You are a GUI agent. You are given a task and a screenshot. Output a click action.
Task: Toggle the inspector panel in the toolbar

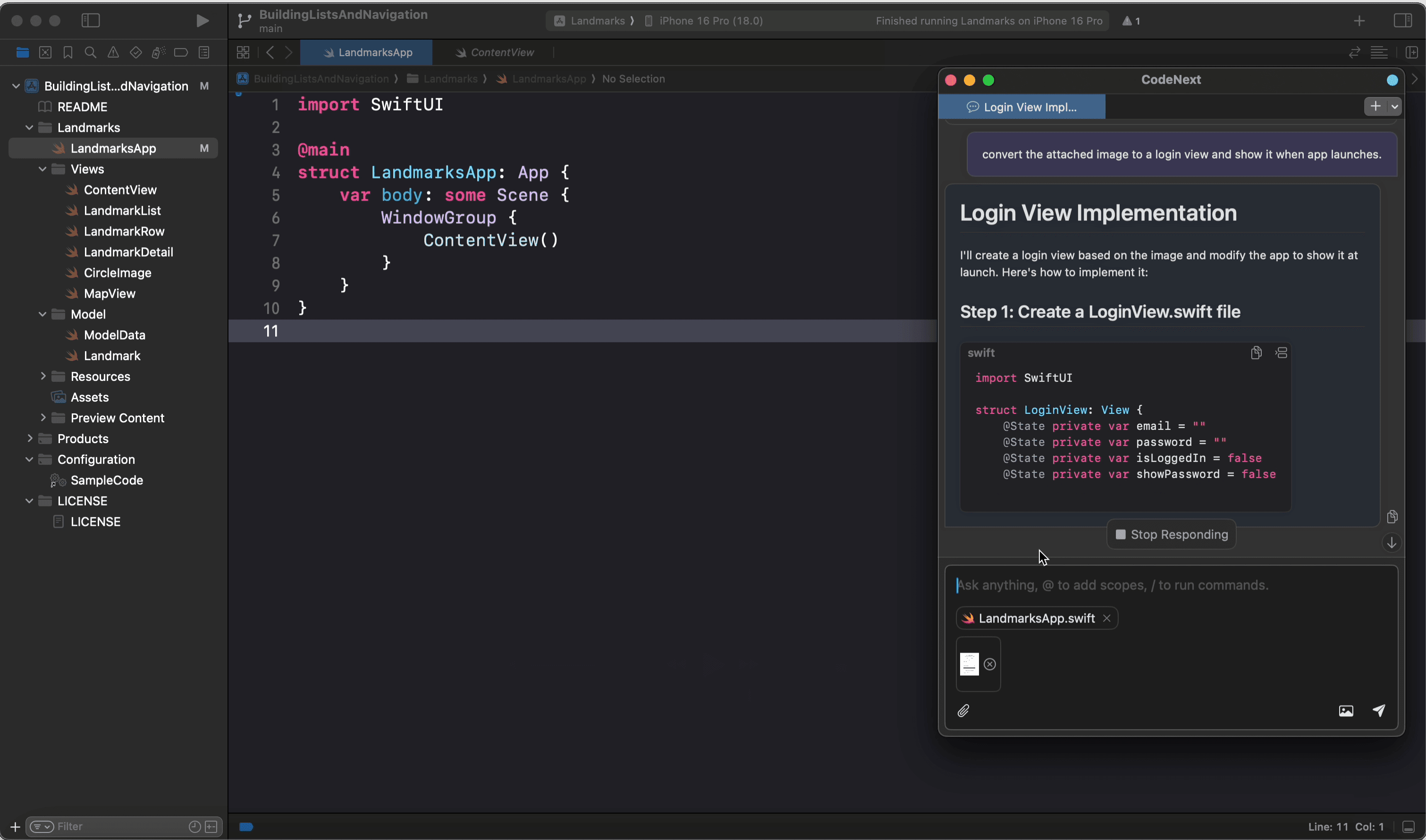tap(1402, 20)
